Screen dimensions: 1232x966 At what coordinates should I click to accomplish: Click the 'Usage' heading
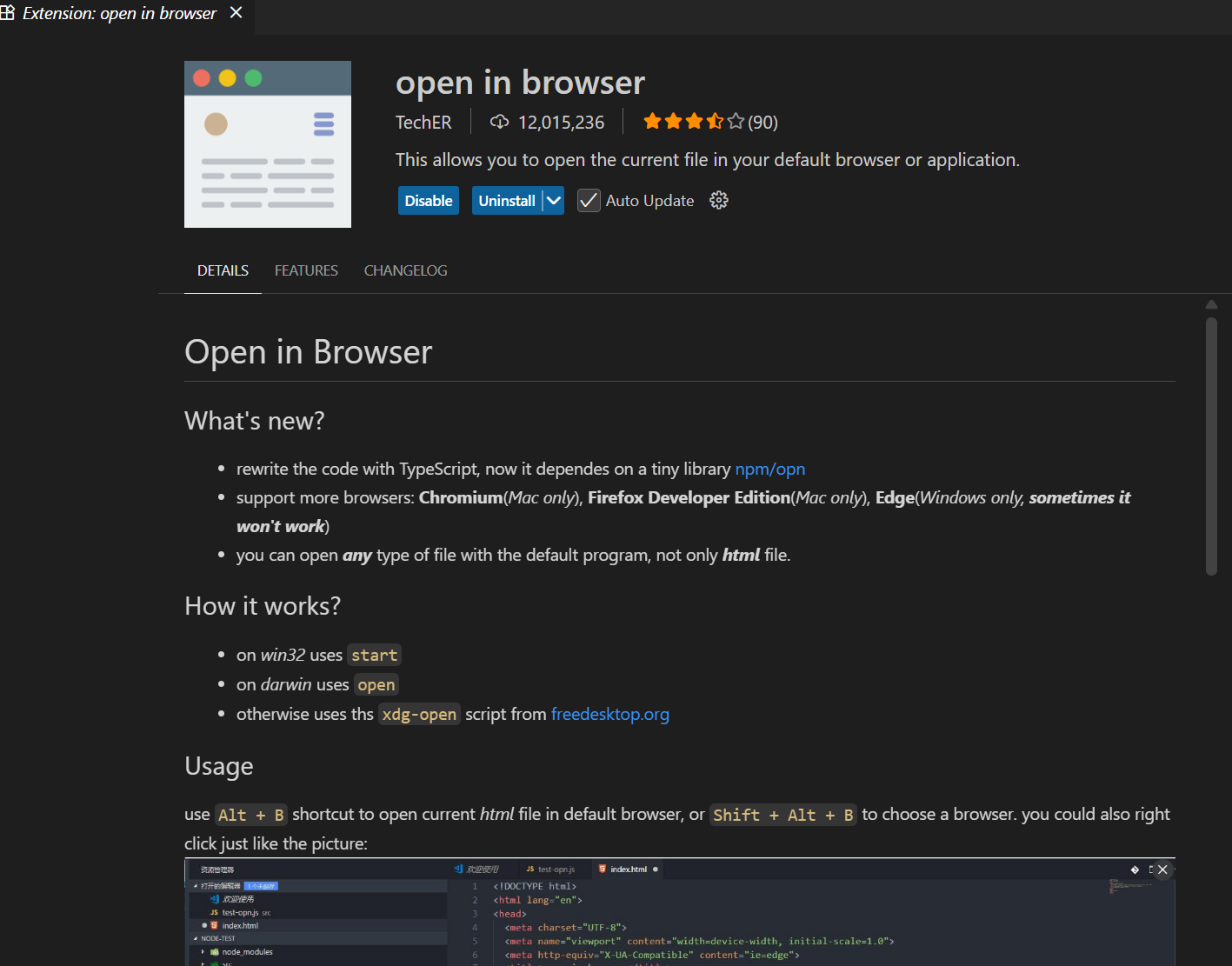point(219,766)
